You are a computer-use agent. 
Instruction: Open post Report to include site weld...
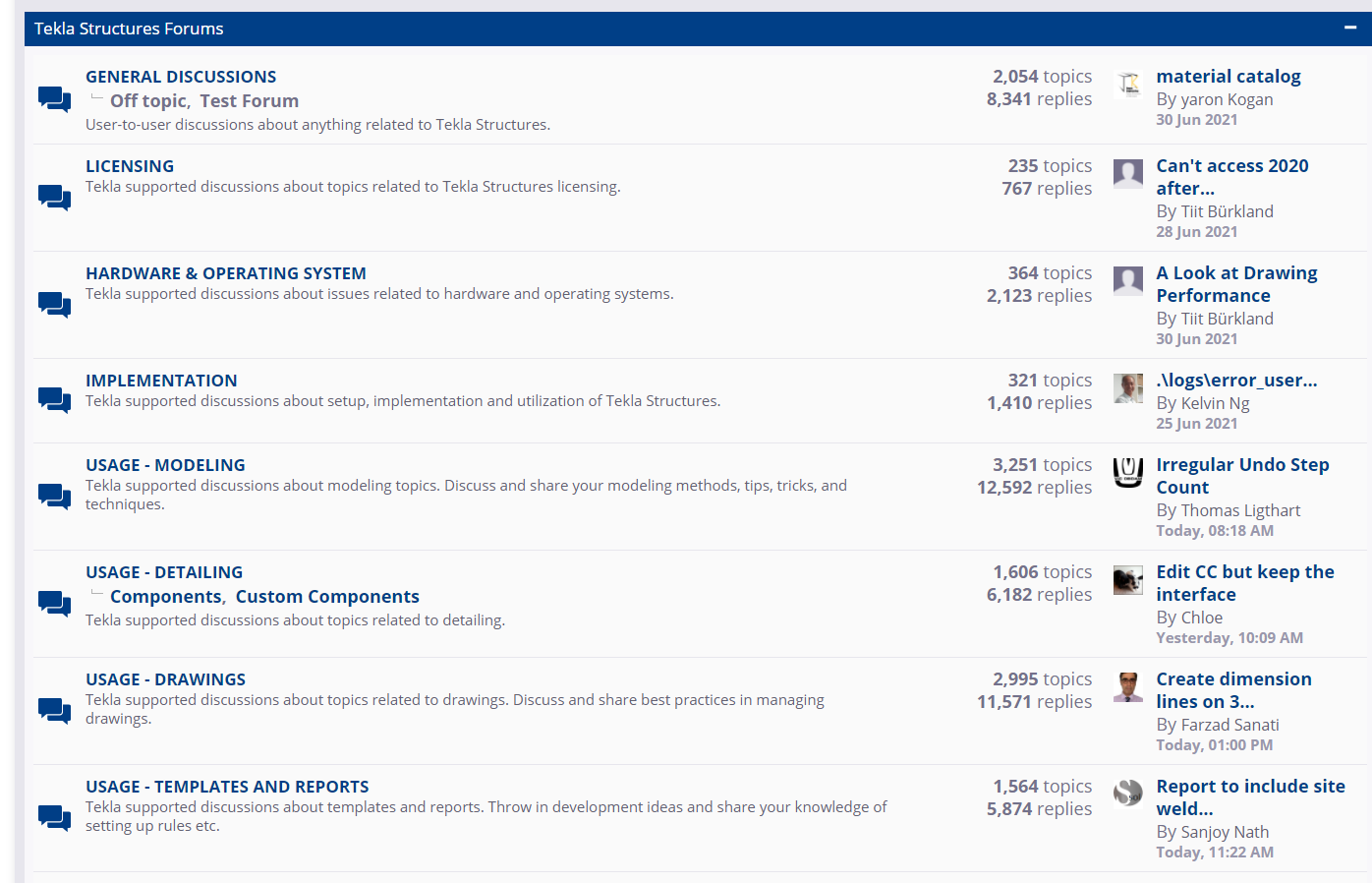click(x=1251, y=797)
